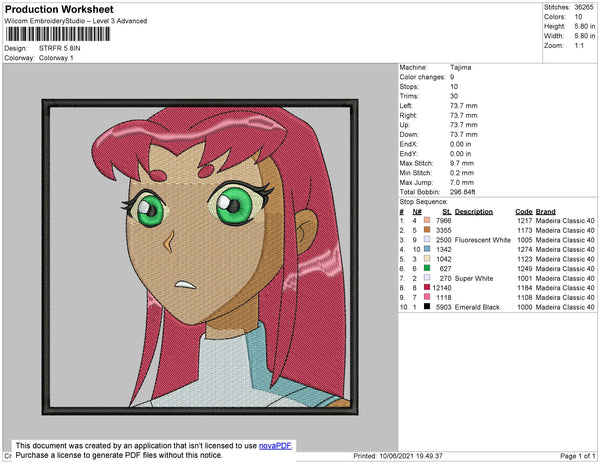Click thread code '1005'
The height and width of the screenshot is (464, 600).
[525, 240]
